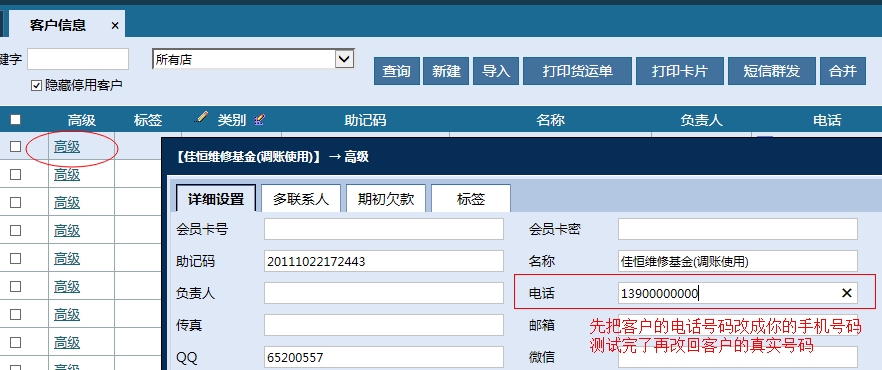The image size is (882, 370).
Task: Click the 传真 input field
Action: click(x=384, y=325)
